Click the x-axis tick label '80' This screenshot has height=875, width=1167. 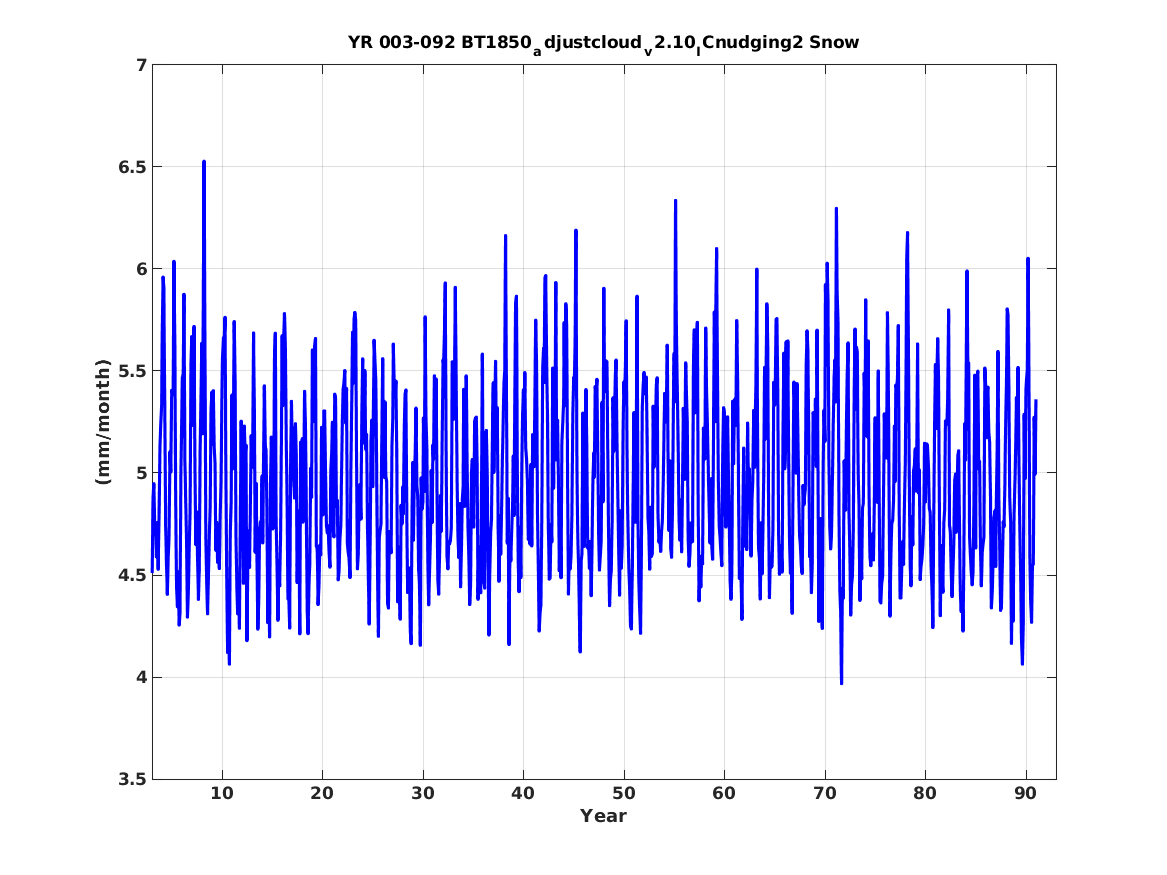[925, 793]
